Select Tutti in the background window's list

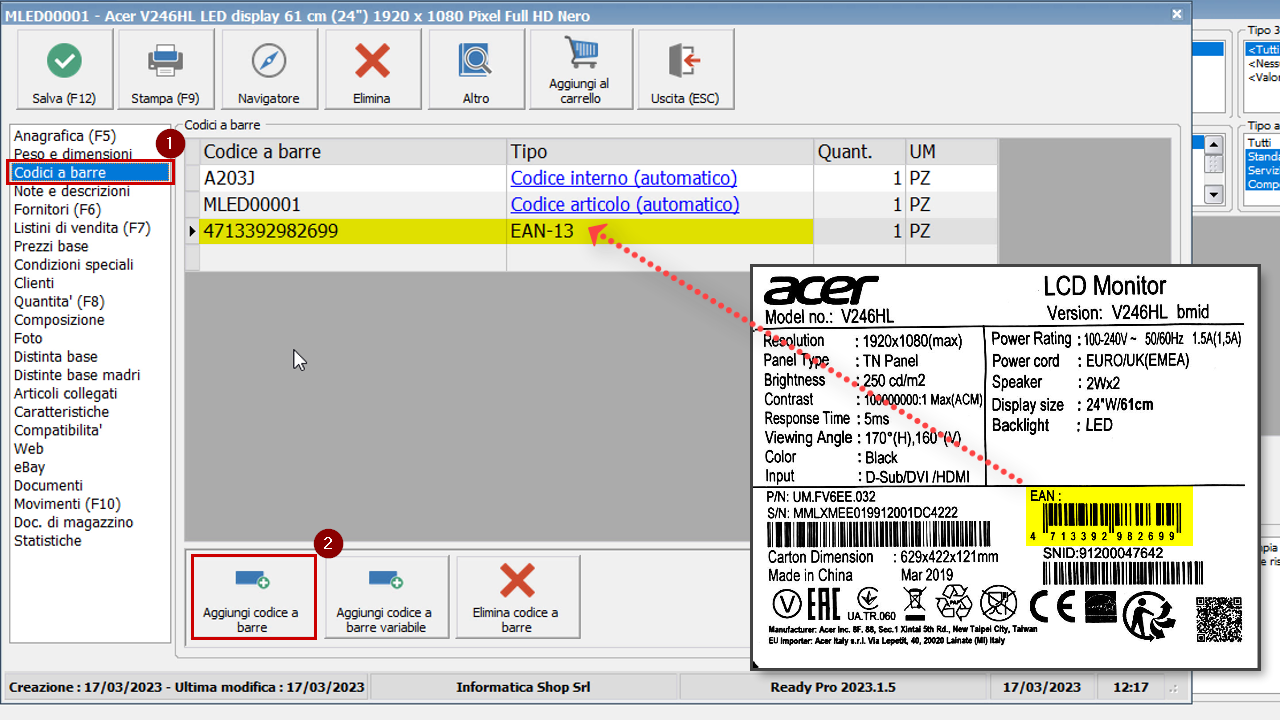1260,143
